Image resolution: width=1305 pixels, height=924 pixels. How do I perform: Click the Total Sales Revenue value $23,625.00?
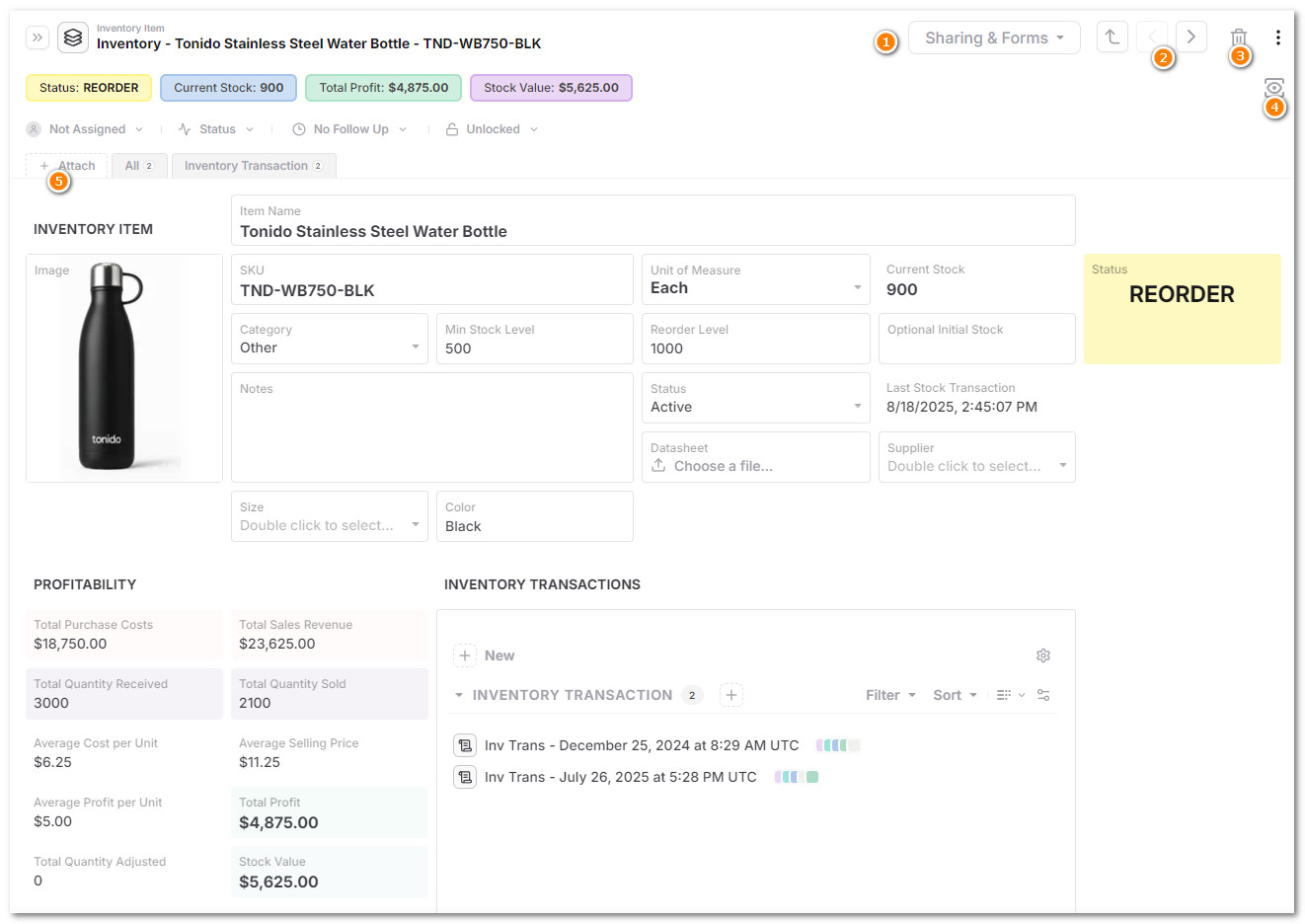(x=277, y=644)
